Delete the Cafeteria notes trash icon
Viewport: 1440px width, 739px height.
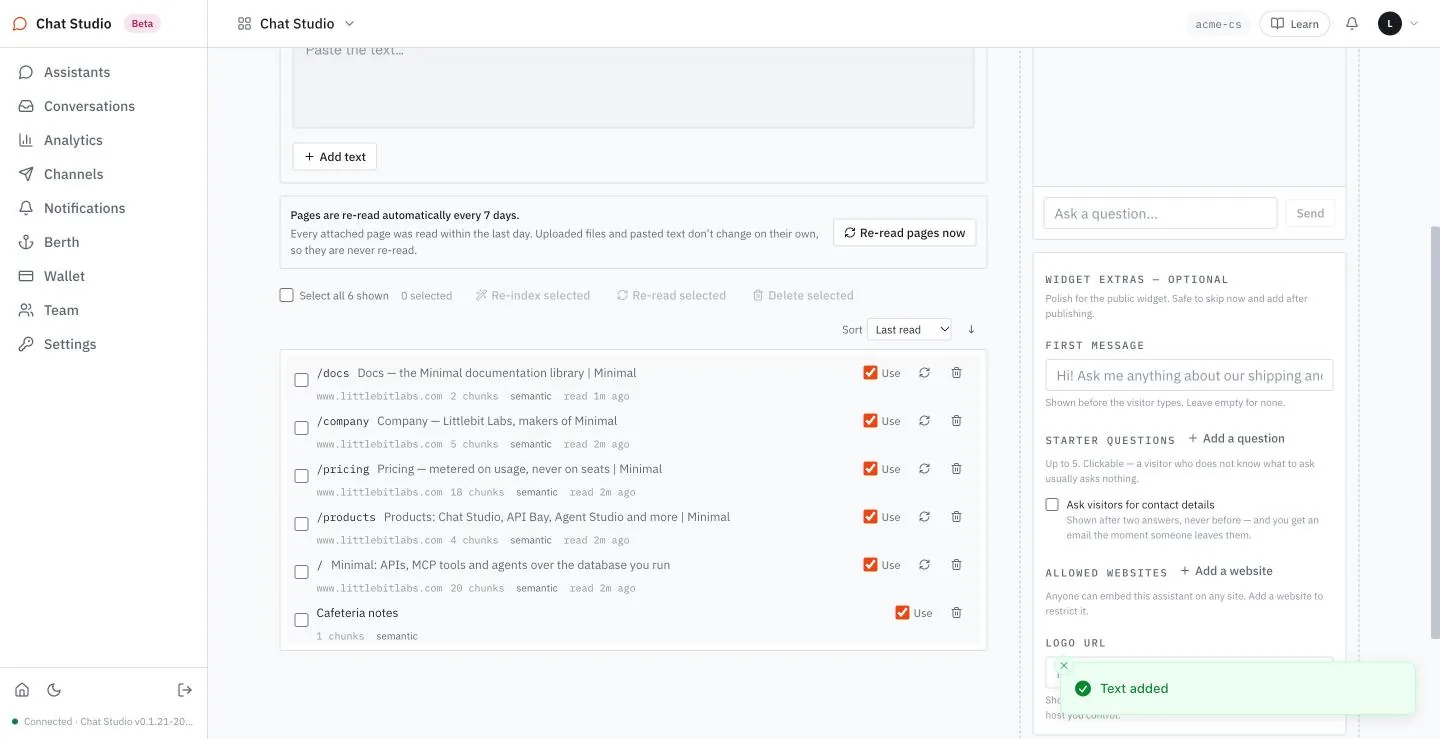tap(956, 613)
